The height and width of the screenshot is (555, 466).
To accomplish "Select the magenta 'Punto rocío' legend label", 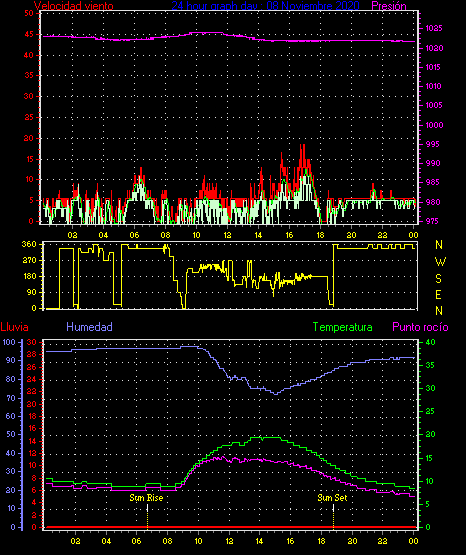I will click(420, 327).
